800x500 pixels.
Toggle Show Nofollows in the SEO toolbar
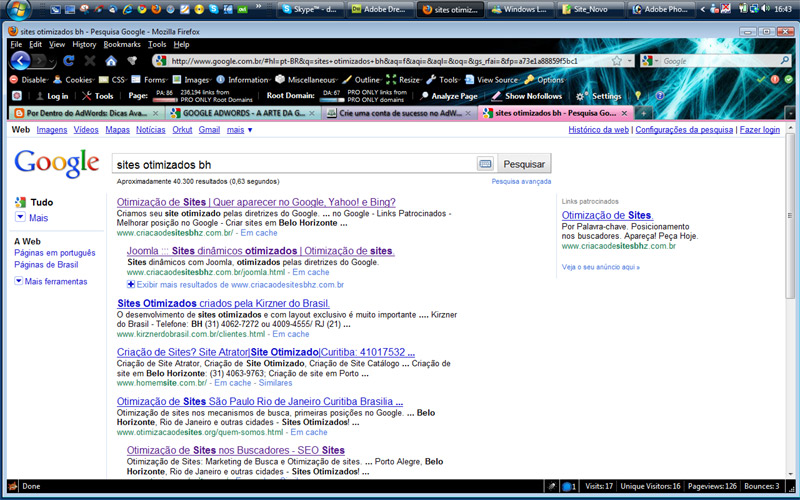tap(527, 96)
